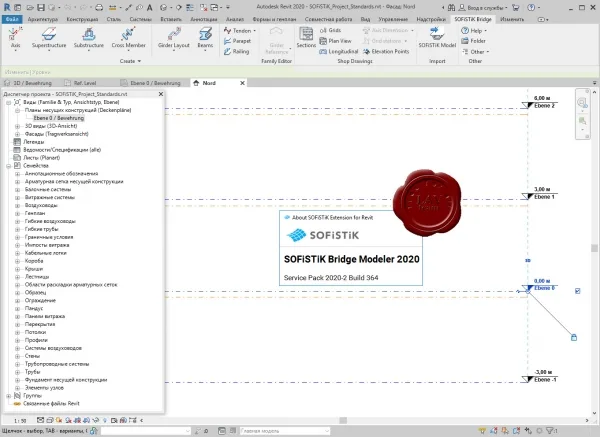Toggle the lock icon on level line
The image size is (600, 437).
coord(574,337)
